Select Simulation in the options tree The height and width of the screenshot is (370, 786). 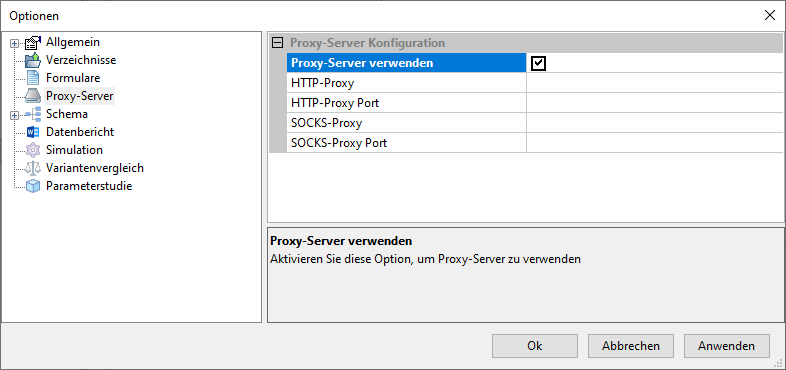74,150
